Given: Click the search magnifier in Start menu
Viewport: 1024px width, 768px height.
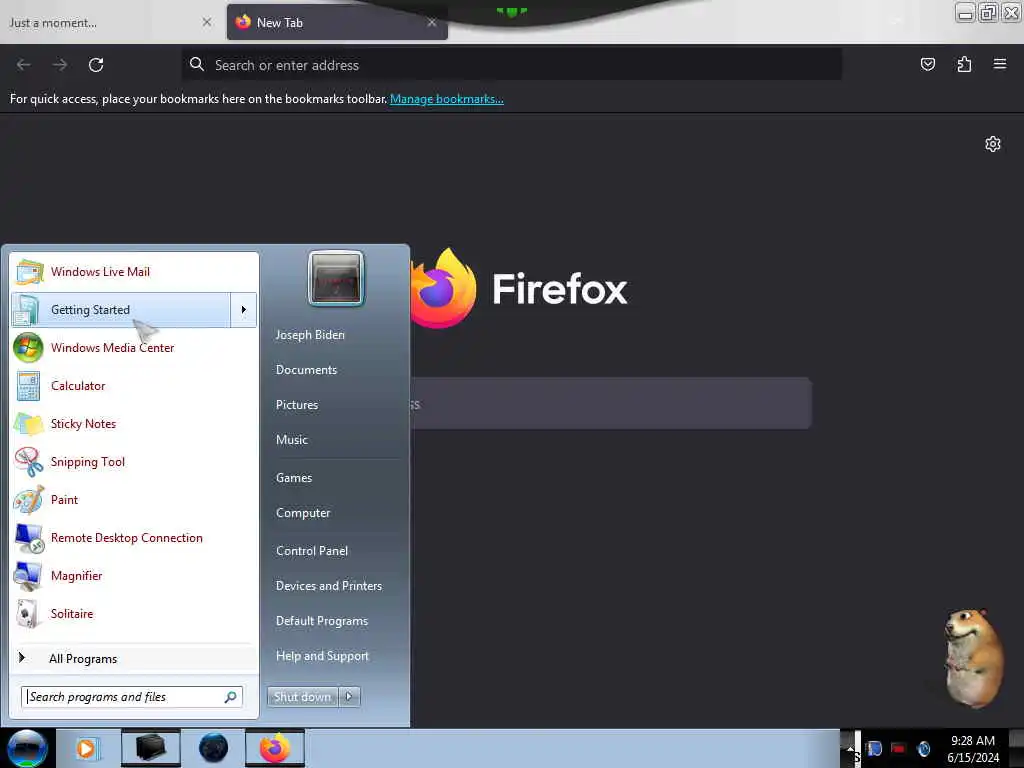Looking at the screenshot, I should click(231, 697).
